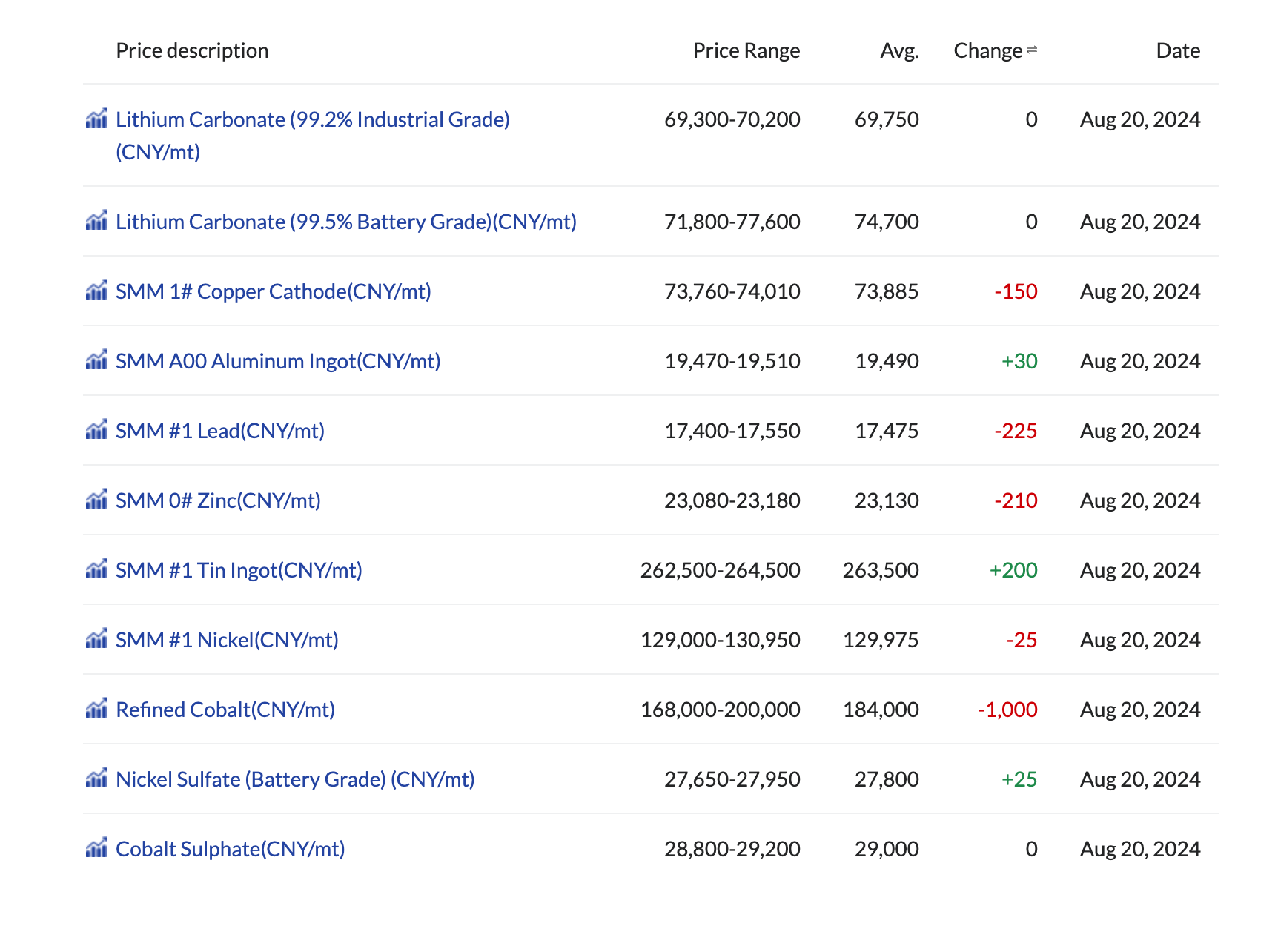Open chart icon for SMM A00 Aluminum Ingot
Image resolution: width=1278 pixels, height=952 pixels.
point(96,360)
